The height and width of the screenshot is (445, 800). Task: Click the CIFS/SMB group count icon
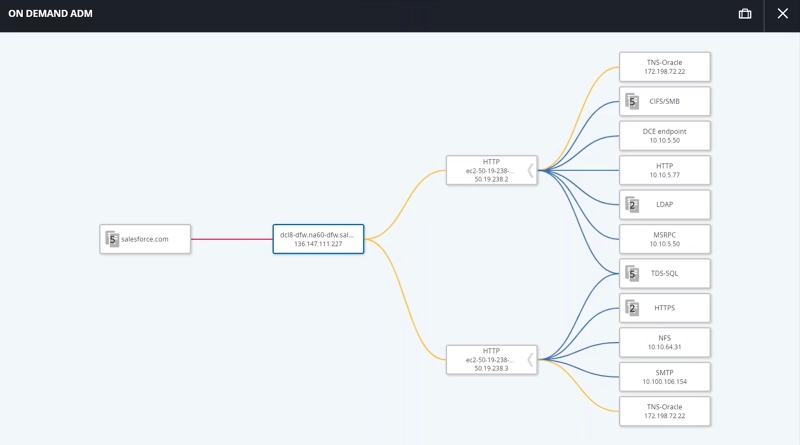(x=631, y=101)
